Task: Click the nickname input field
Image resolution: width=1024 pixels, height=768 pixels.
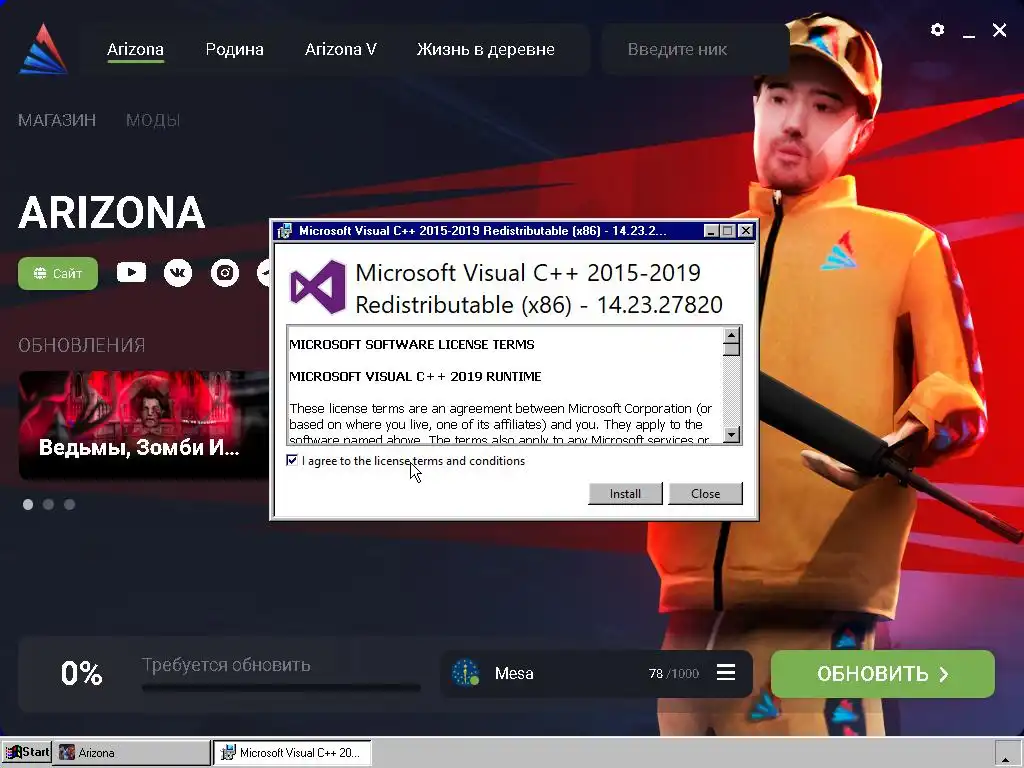Action: (694, 50)
